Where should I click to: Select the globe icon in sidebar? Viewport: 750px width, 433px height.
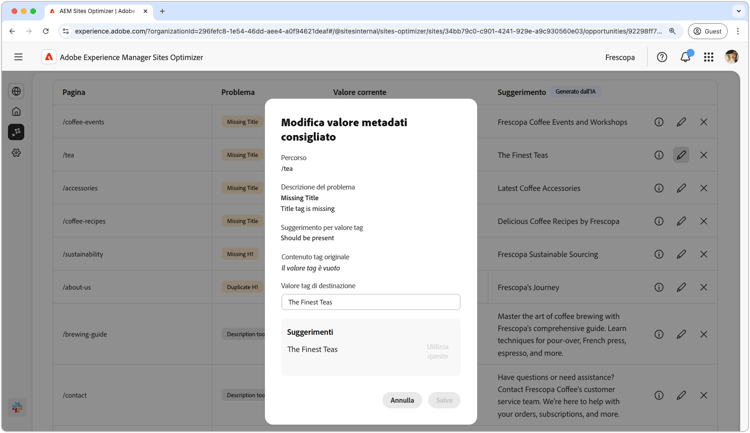click(16, 91)
